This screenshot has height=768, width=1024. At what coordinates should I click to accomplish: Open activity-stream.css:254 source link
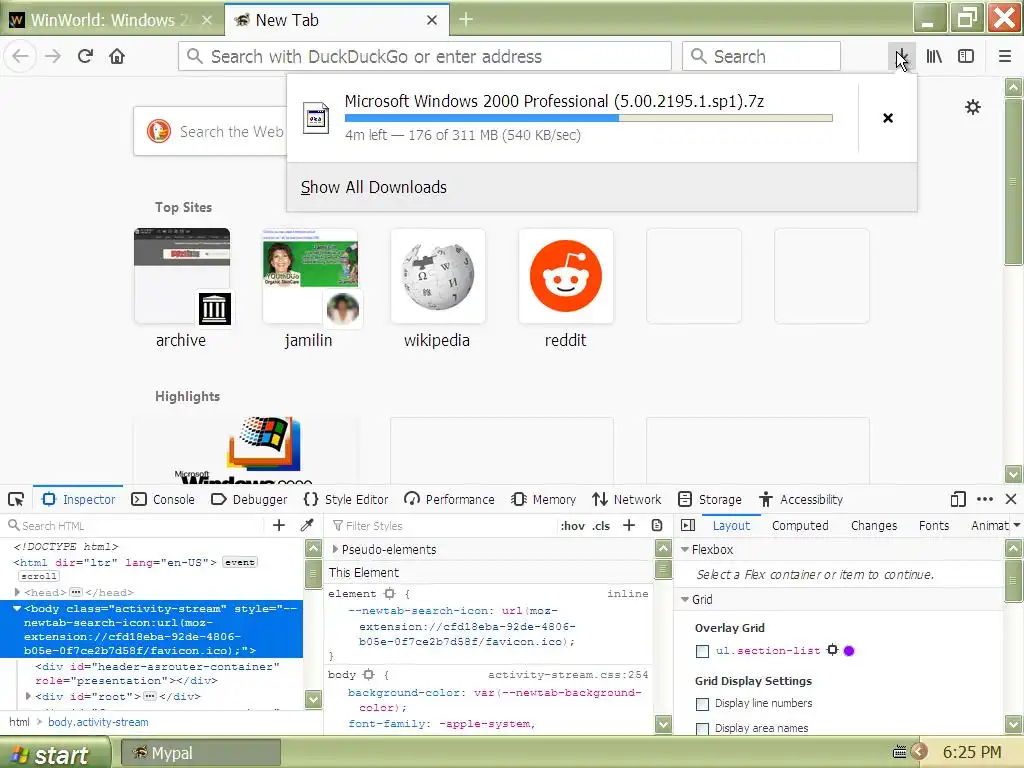(x=568, y=675)
